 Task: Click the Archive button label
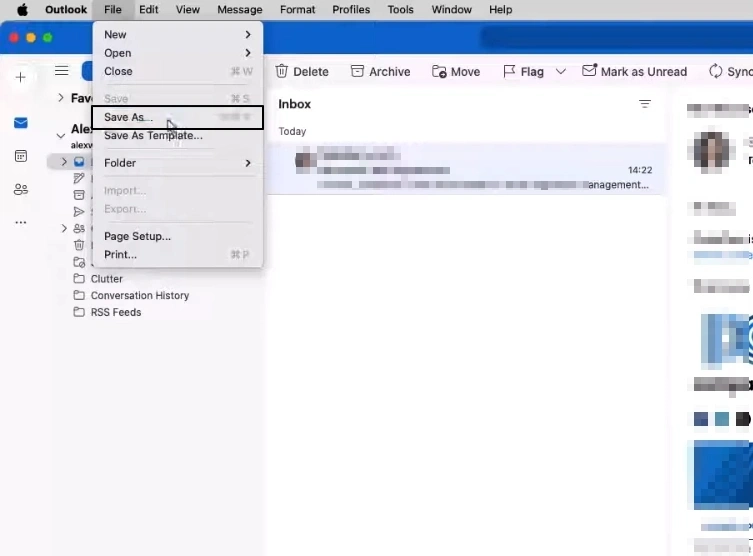click(x=389, y=72)
